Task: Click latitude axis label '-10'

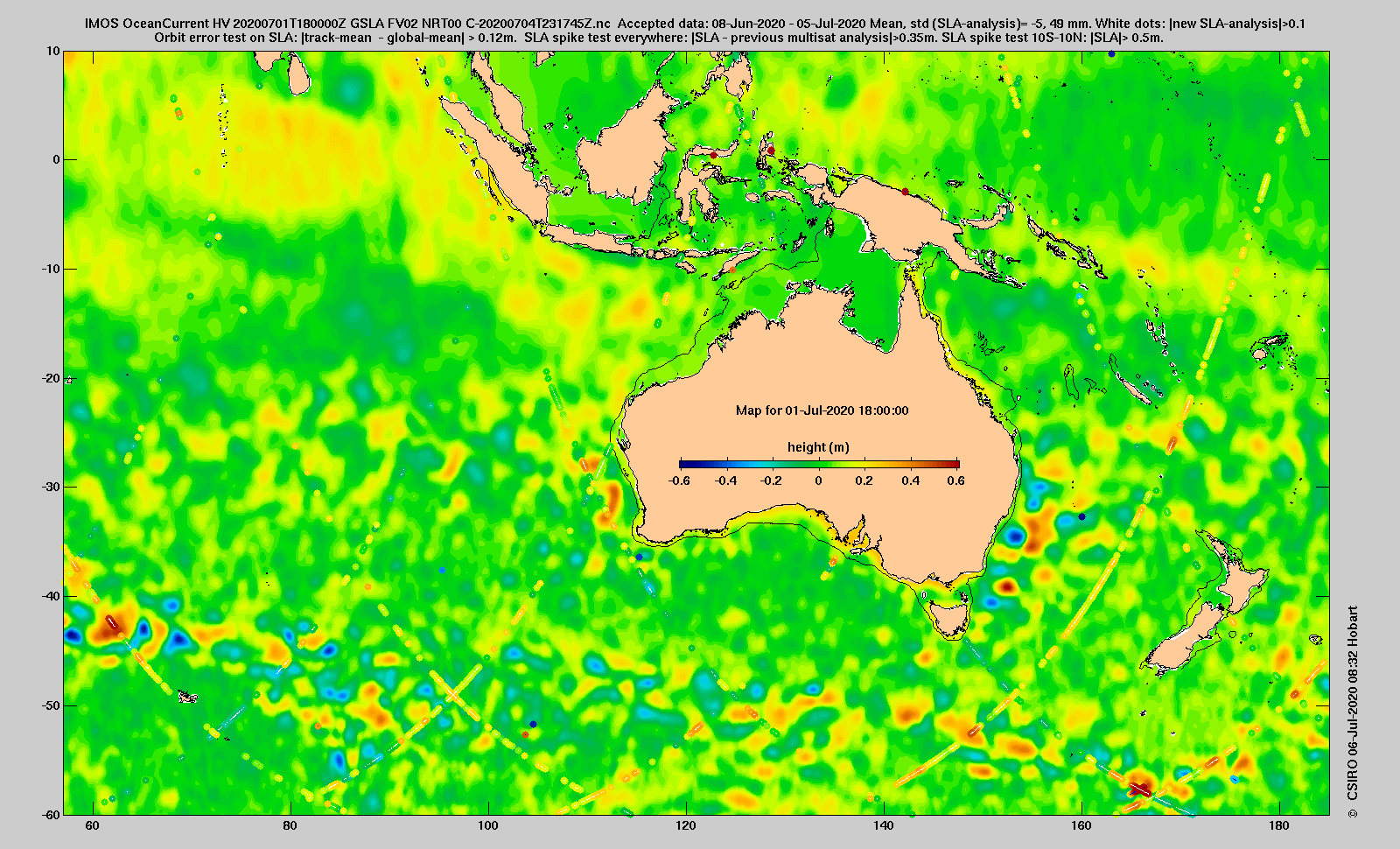Action: coord(51,269)
